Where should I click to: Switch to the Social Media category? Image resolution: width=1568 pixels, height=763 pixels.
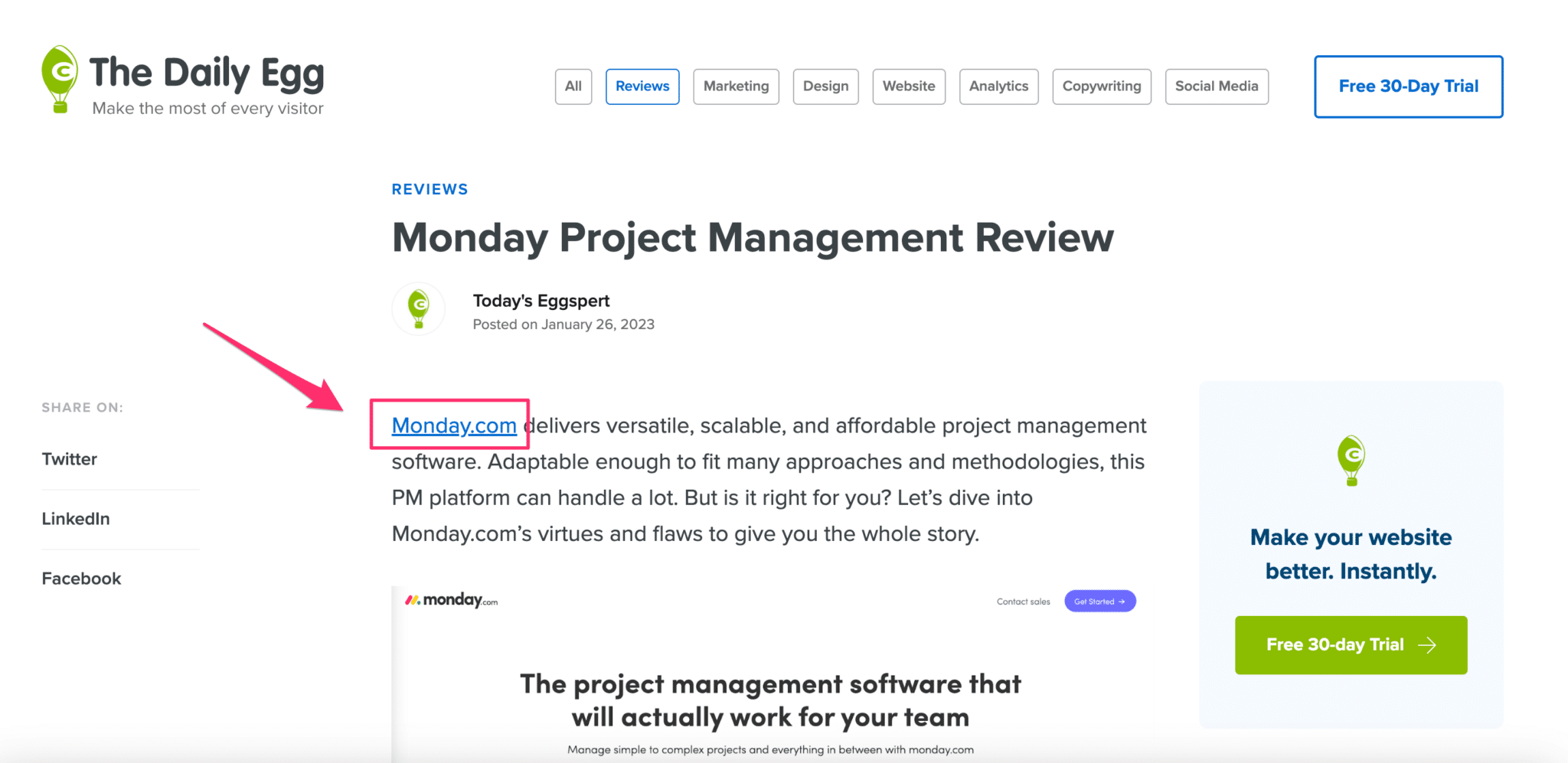point(1217,86)
